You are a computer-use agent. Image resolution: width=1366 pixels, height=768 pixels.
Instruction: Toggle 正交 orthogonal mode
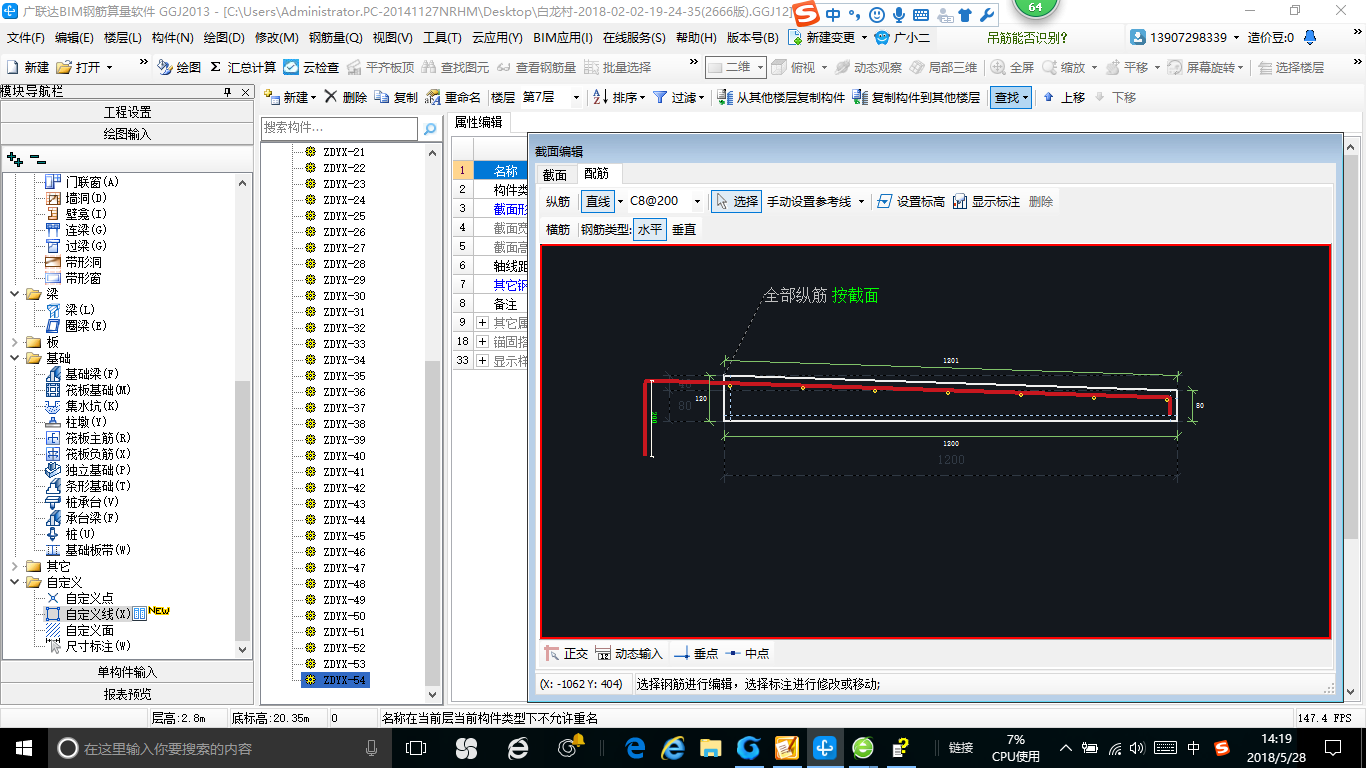pos(566,653)
